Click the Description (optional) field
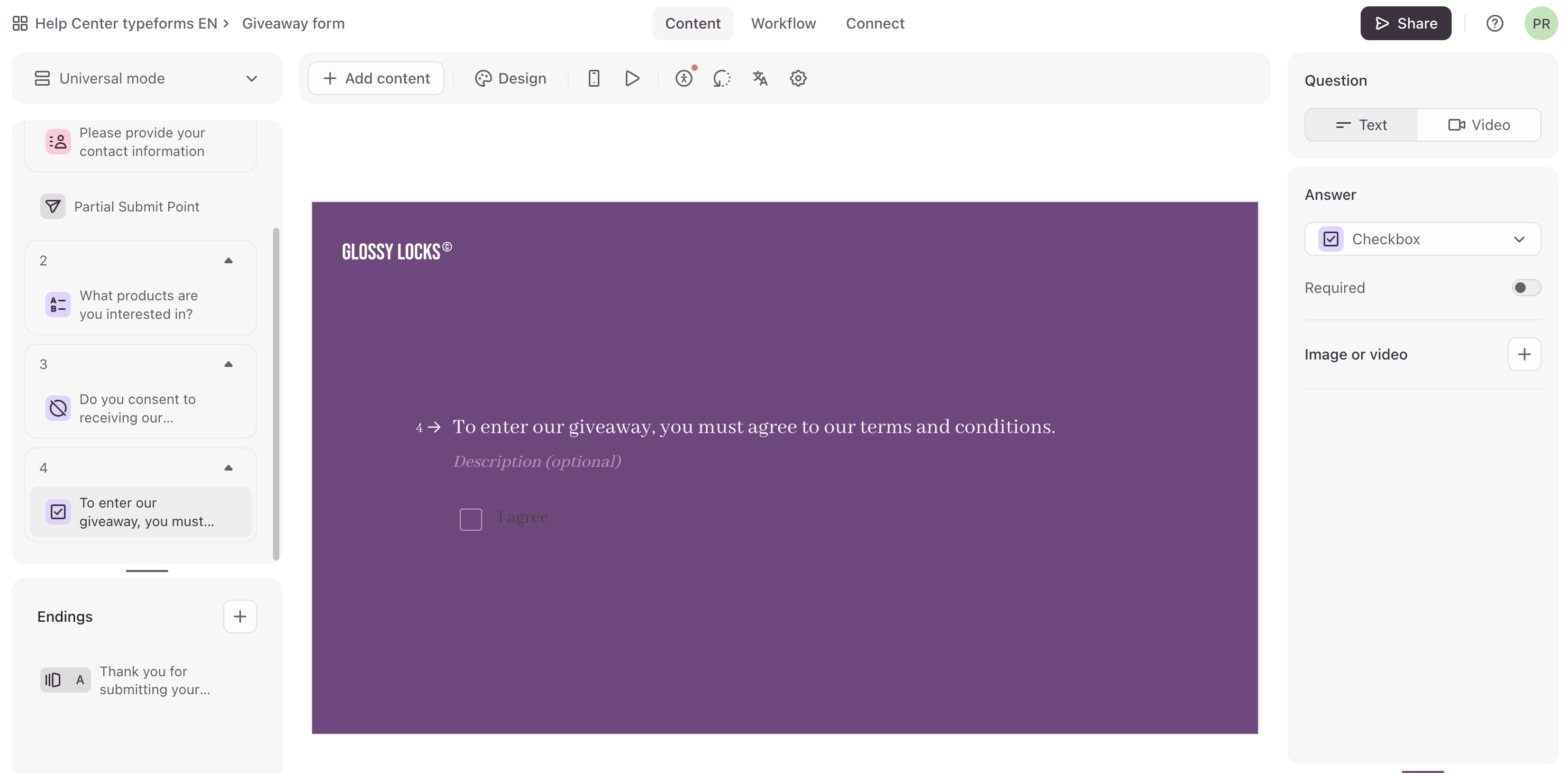 click(537, 462)
